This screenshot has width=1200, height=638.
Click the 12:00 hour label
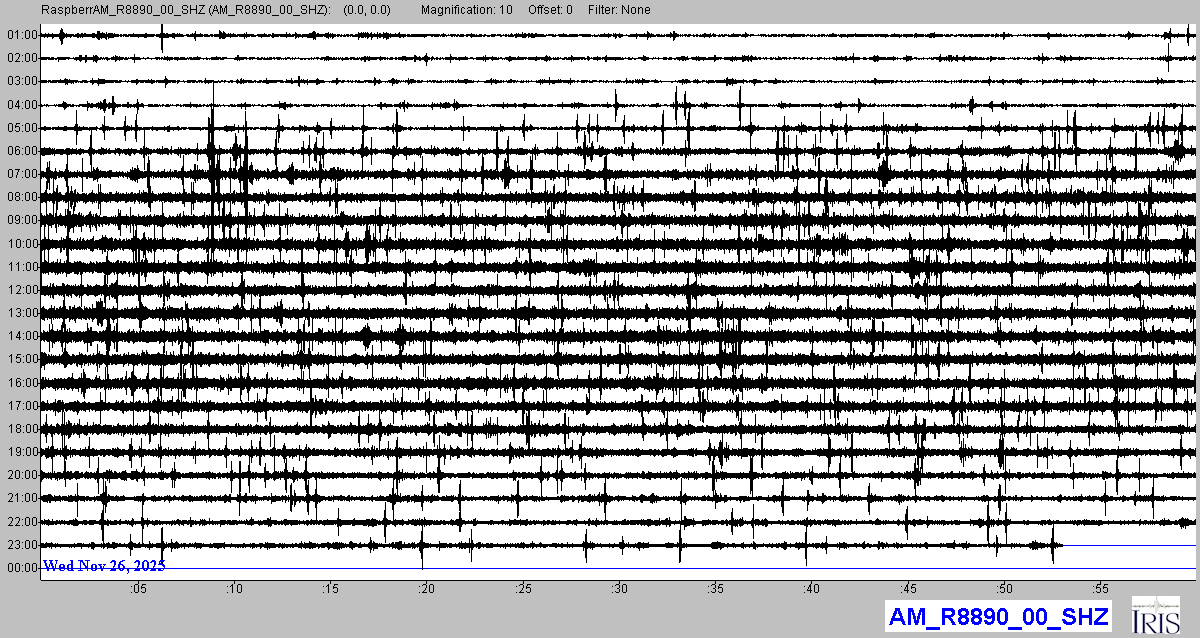click(x=21, y=290)
